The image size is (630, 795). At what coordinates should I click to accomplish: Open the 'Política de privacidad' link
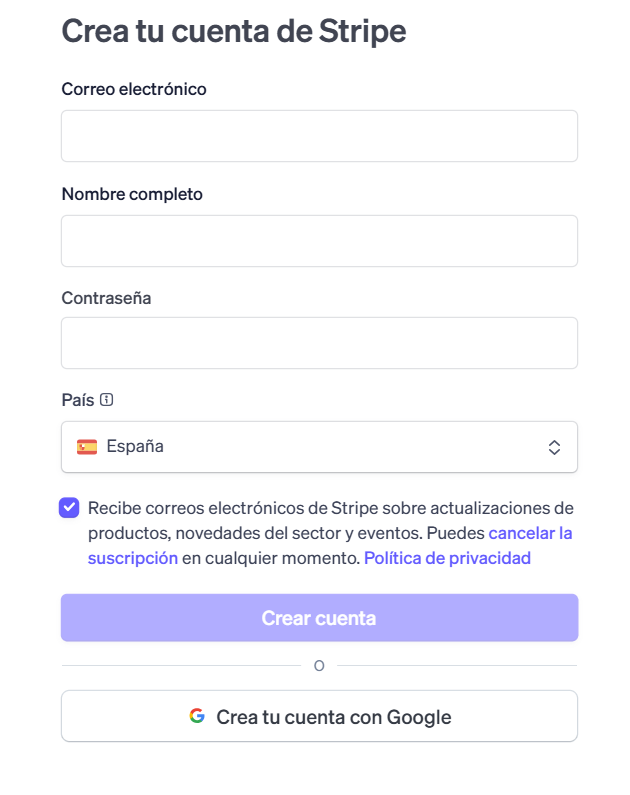click(447, 558)
